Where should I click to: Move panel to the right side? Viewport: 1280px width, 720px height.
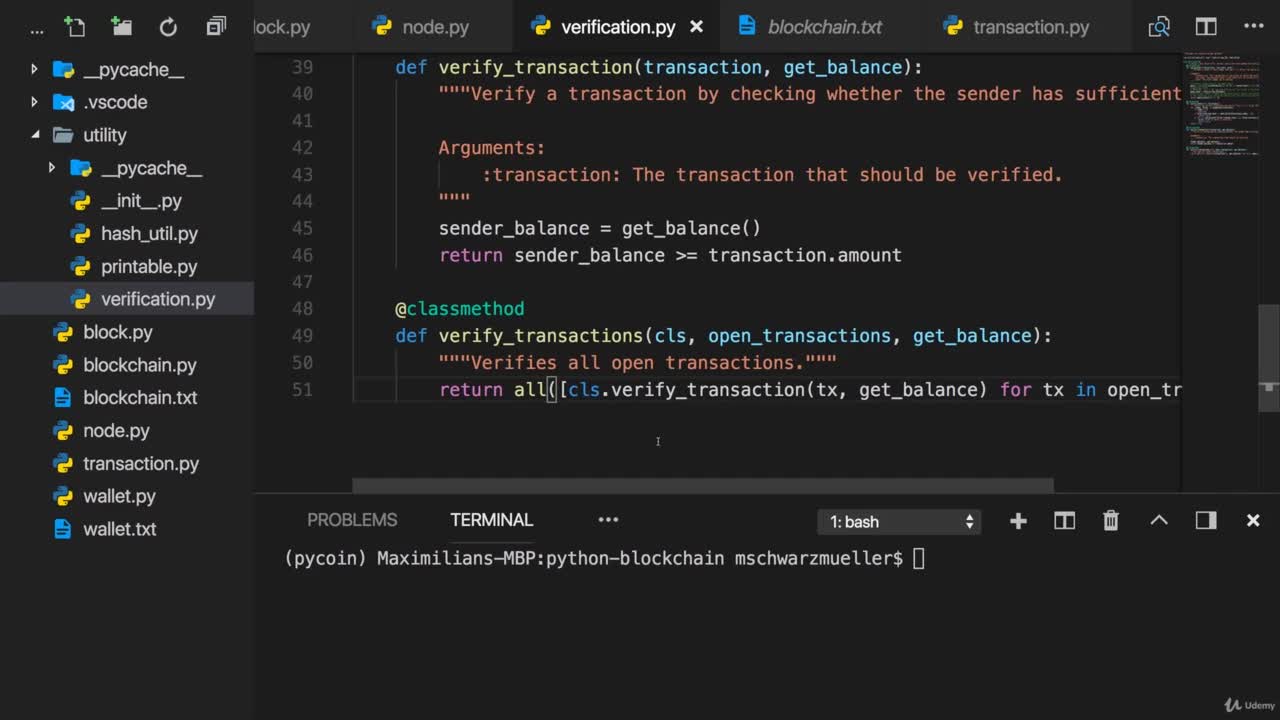[1206, 520]
